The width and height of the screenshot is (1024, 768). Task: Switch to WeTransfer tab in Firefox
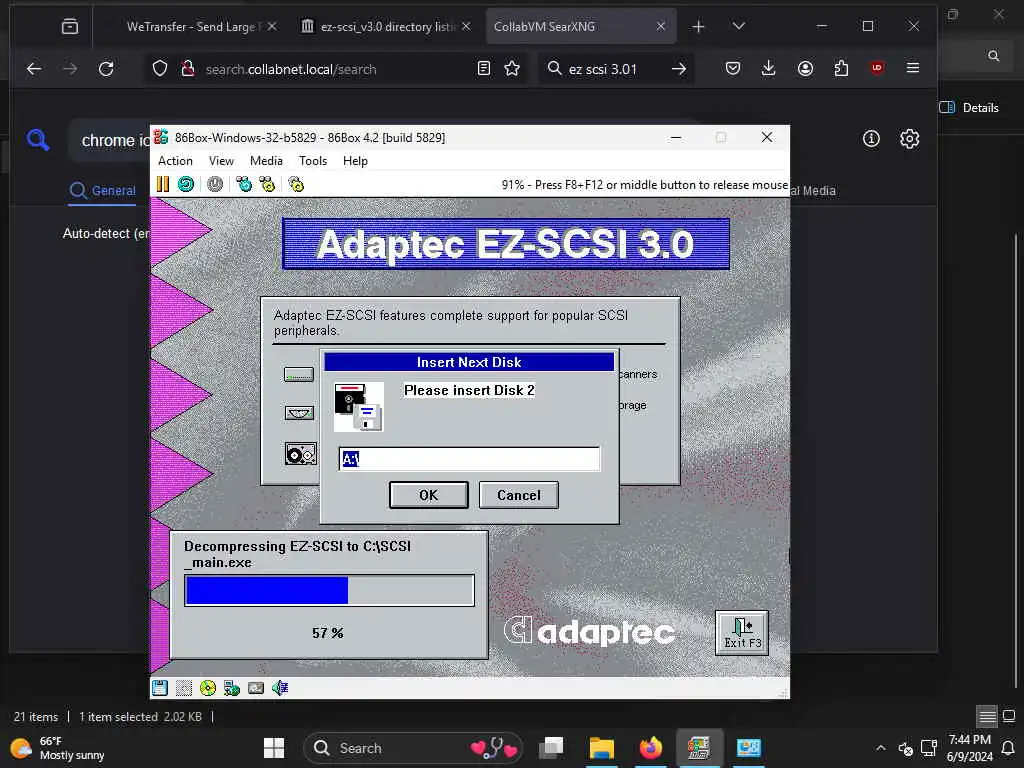tap(192, 27)
